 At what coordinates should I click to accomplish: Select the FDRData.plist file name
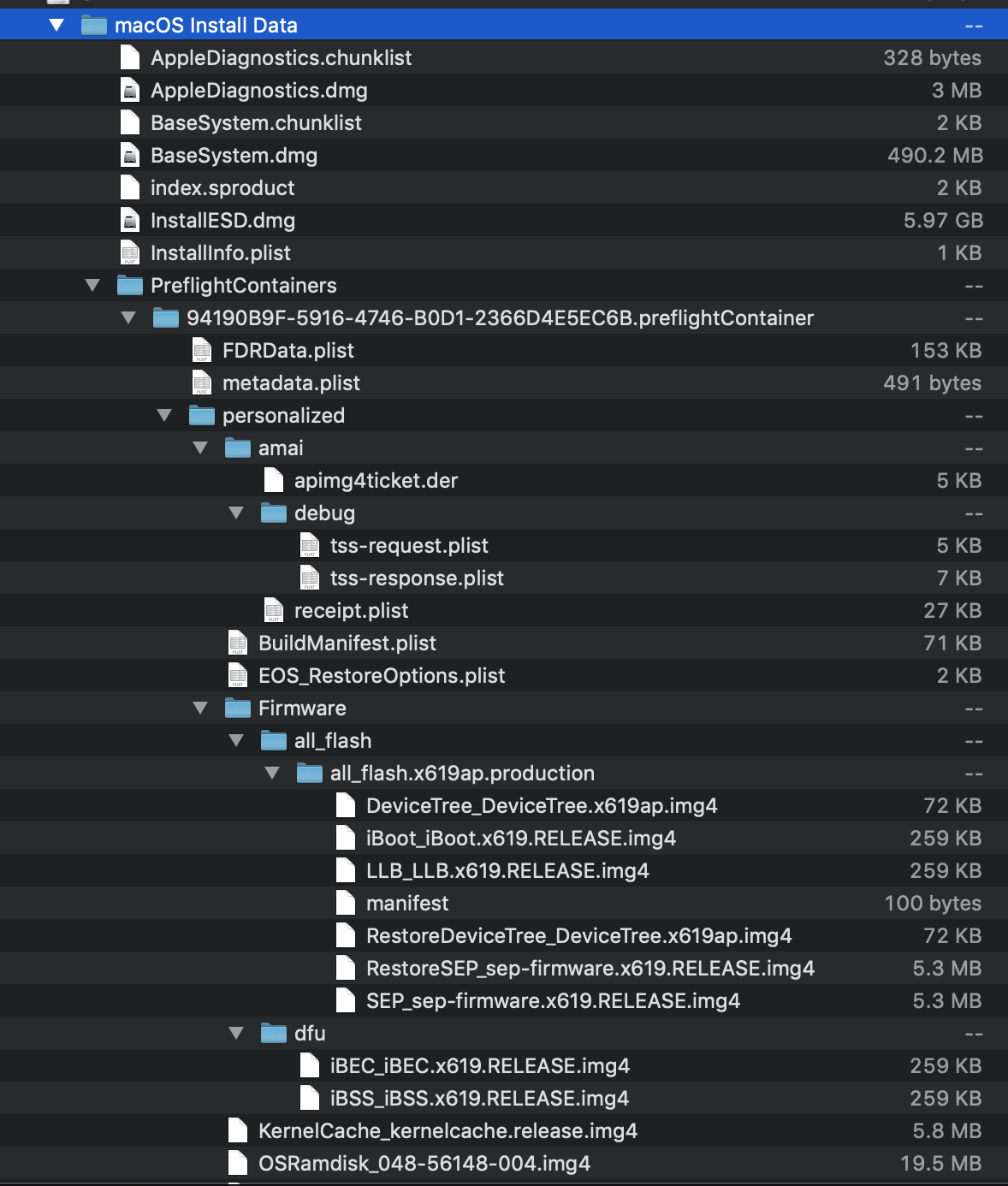point(288,351)
